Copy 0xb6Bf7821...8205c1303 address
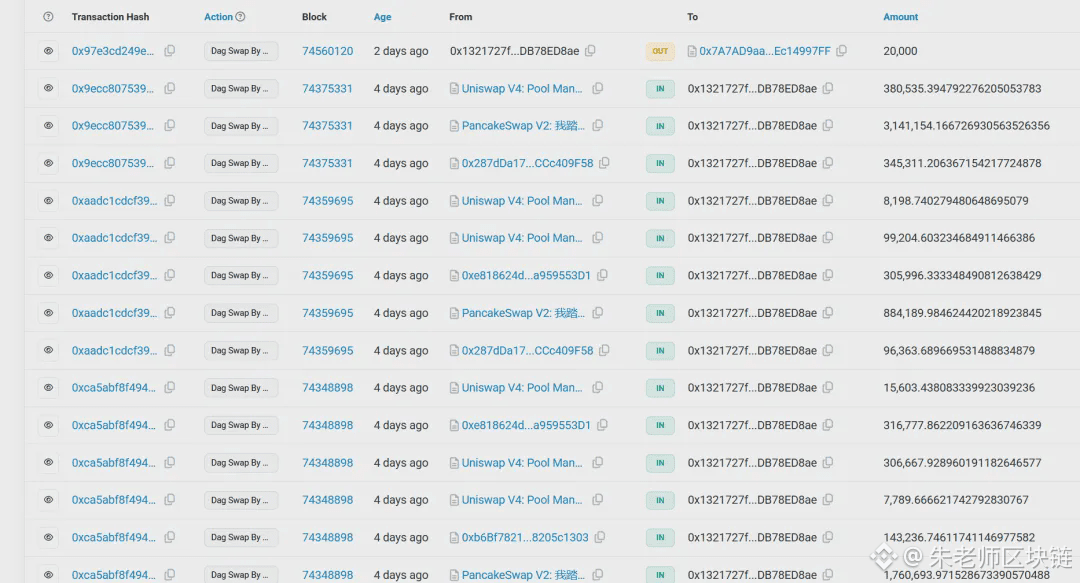Viewport: 1080px width, 583px height. click(x=600, y=537)
